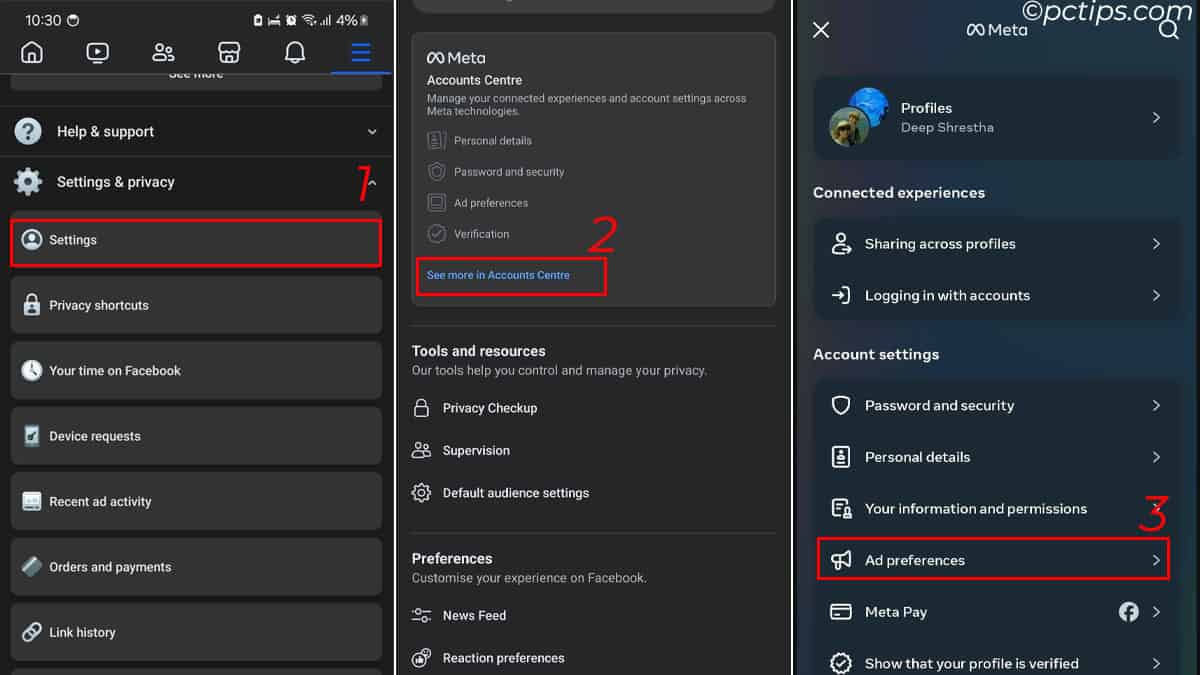Viewport: 1200px width, 675px height.
Task: Click the Password and security shield icon
Action: [x=841, y=406]
